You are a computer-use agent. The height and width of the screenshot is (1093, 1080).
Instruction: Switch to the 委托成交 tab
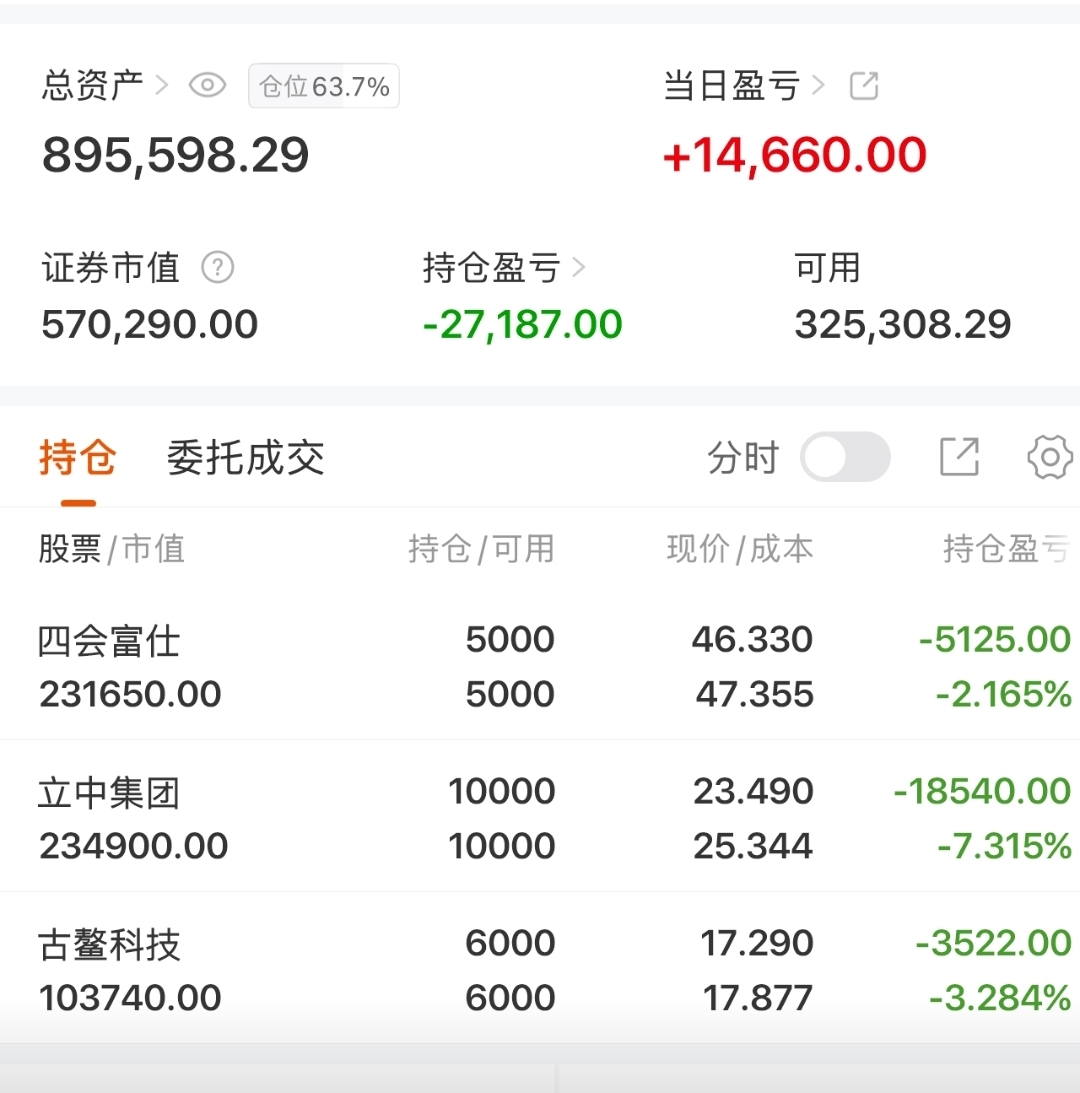coord(245,458)
